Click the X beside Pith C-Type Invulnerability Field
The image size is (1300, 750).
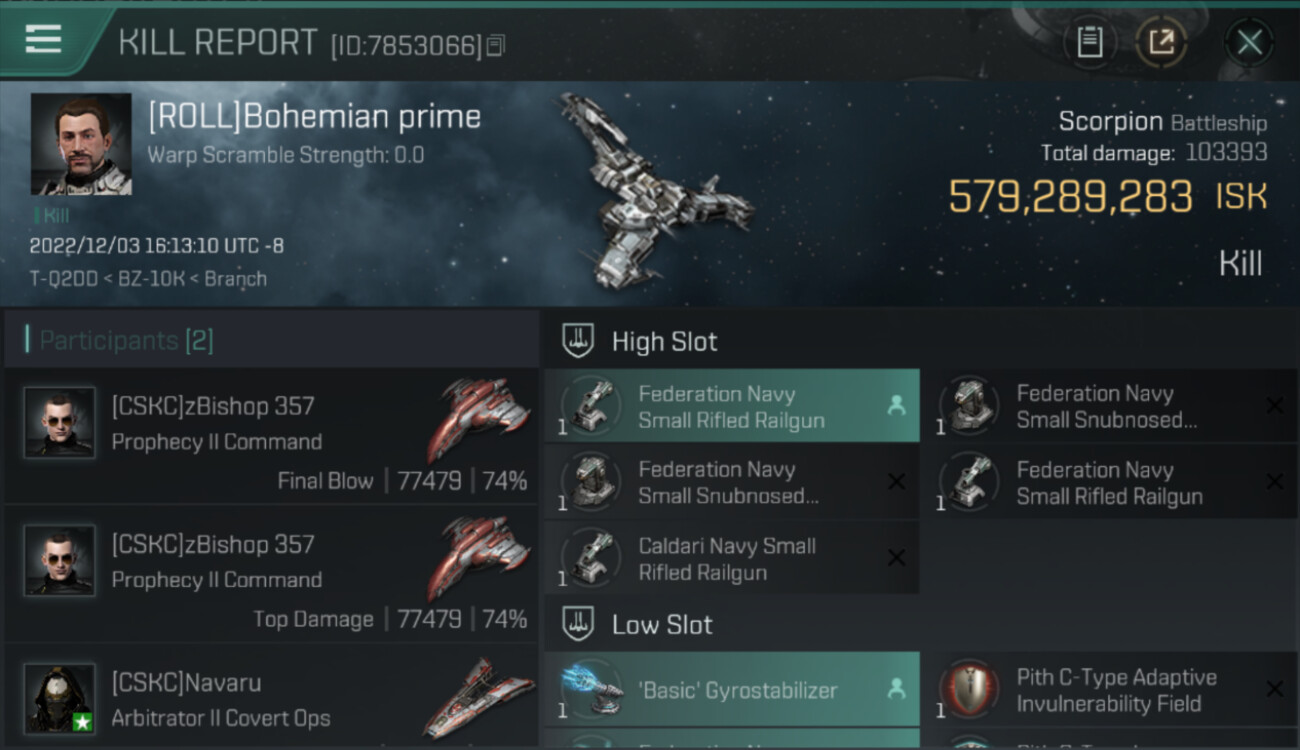point(1274,689)
